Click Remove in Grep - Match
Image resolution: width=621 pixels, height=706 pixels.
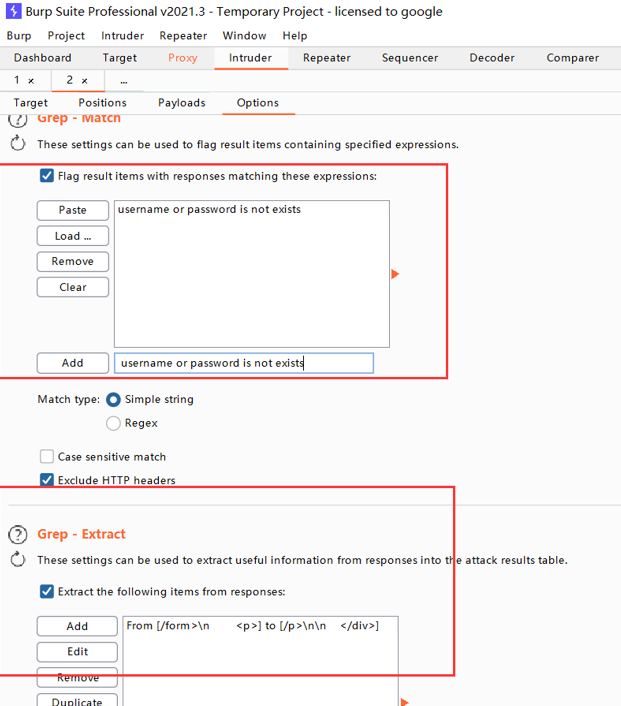73,262
